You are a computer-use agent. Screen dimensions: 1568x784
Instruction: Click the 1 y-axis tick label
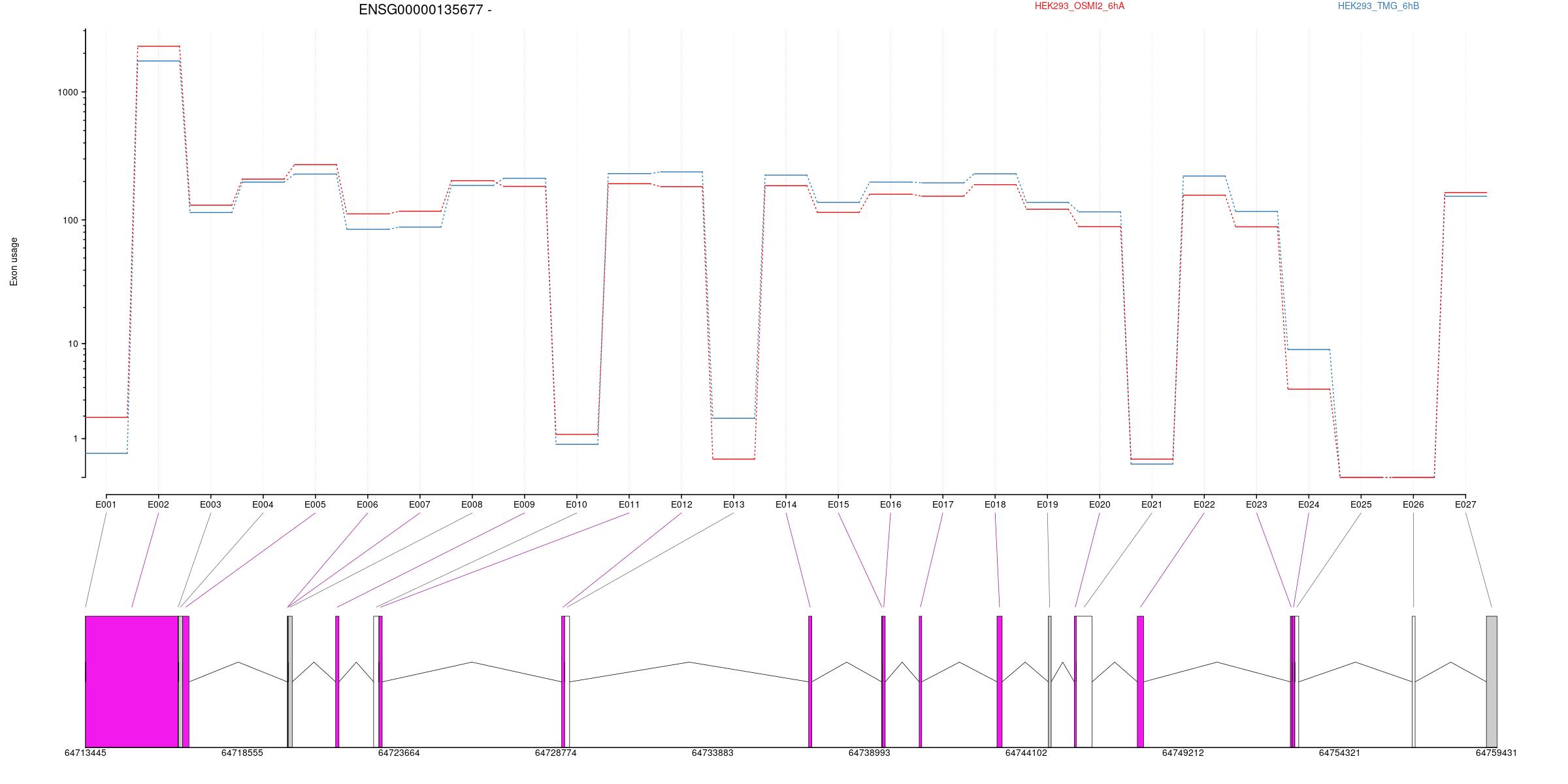[75, 438]
